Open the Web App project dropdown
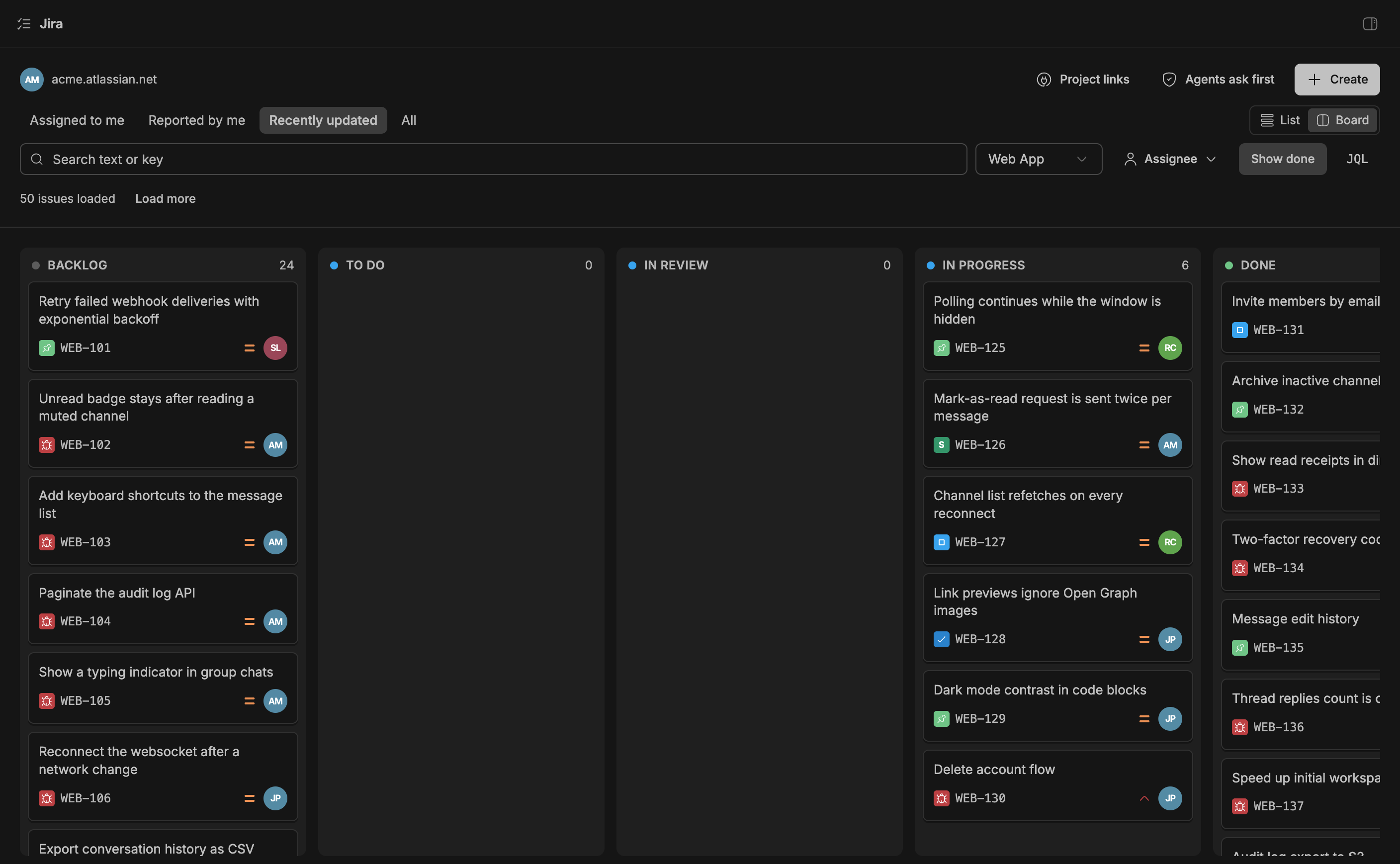1400x864 pixels. (1038, 159)
